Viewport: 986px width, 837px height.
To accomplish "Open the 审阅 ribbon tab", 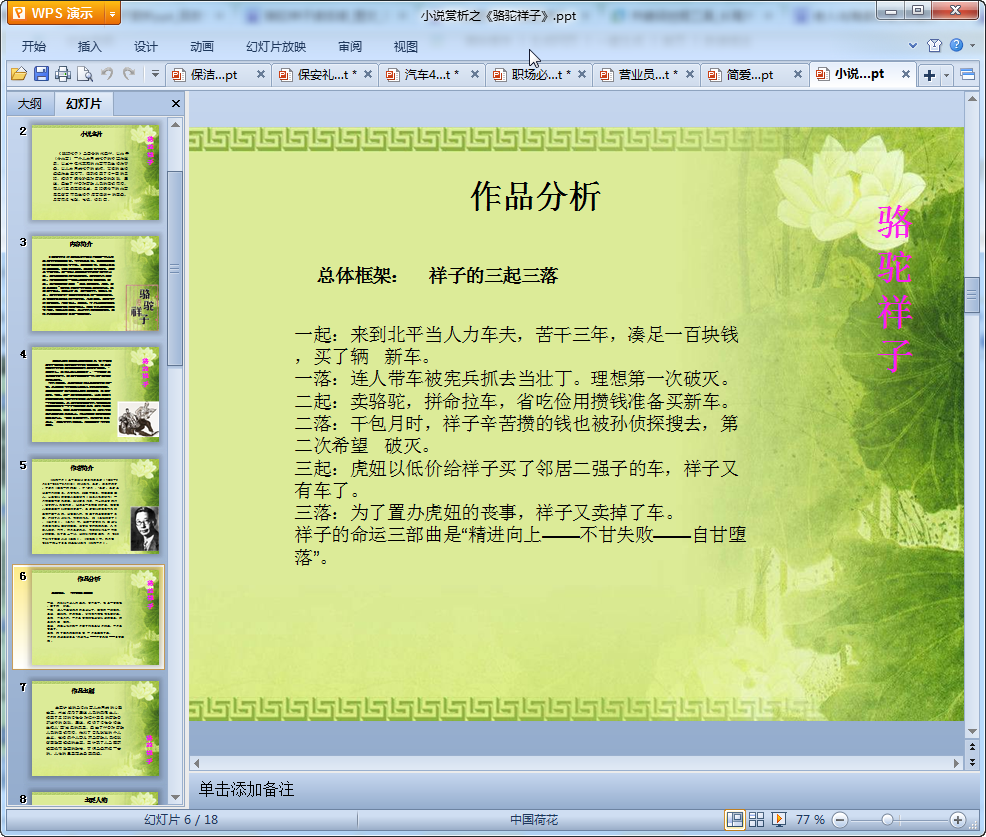I will [350, 47].
